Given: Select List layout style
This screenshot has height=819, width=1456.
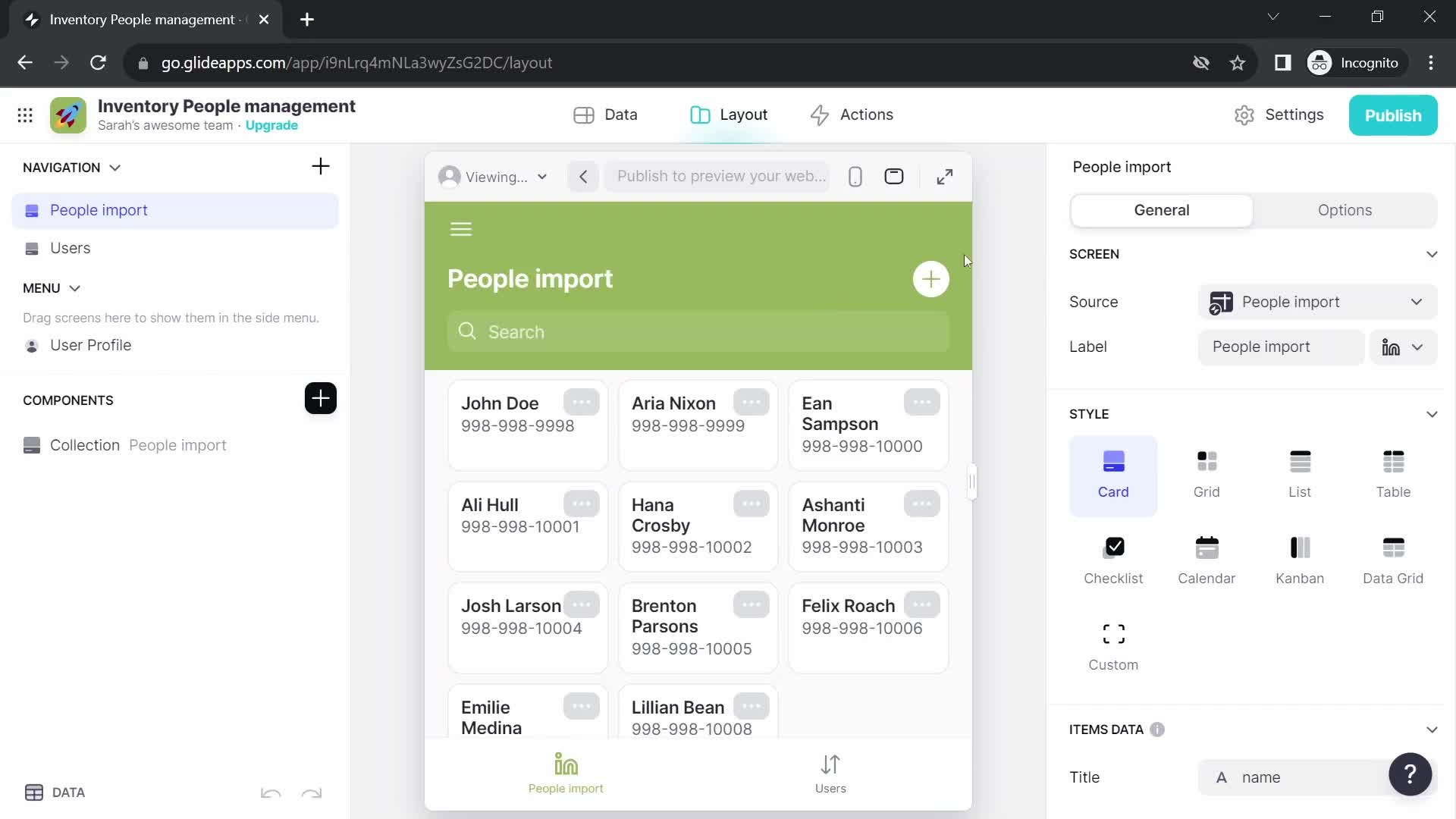Looking at the screenshot, I should (x=1300, y=472).
